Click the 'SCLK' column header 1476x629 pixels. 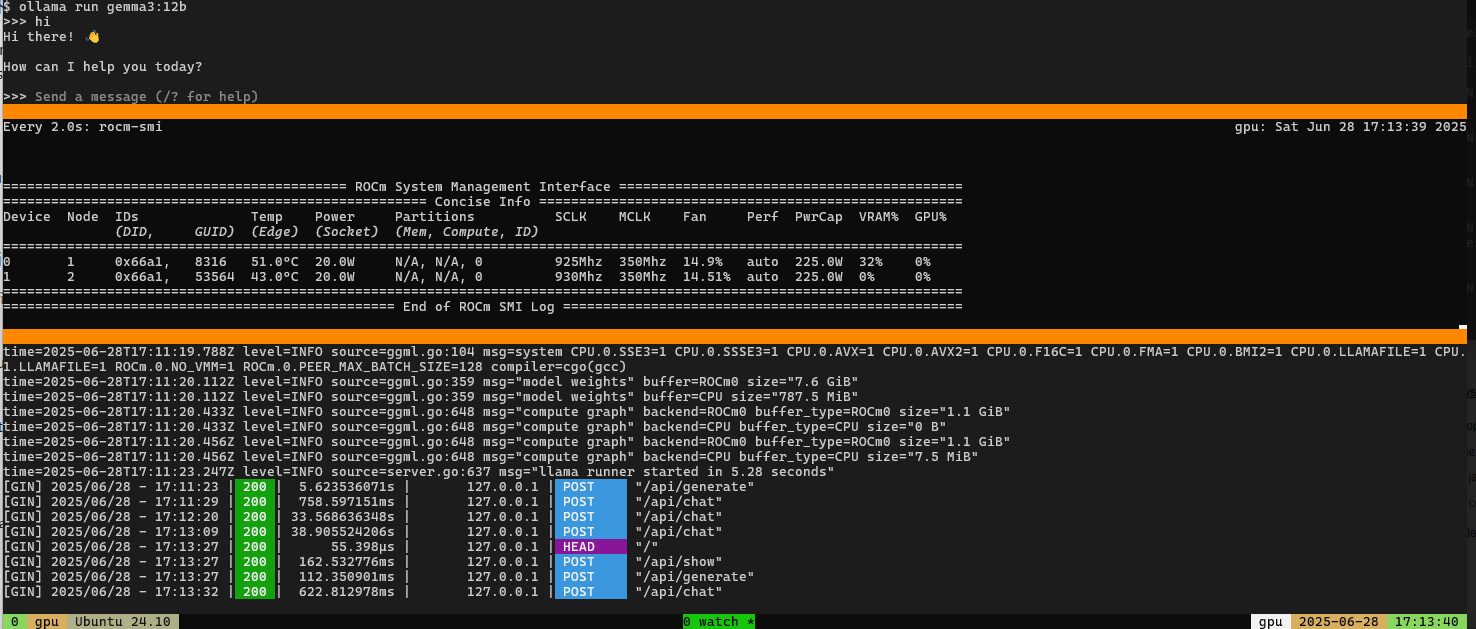[571, 217]
